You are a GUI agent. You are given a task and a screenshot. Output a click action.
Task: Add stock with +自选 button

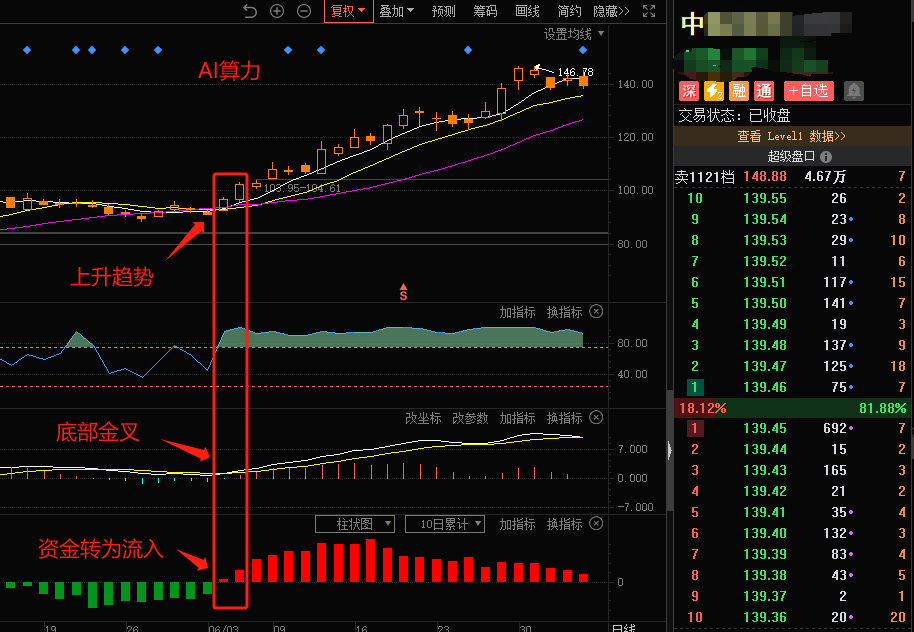pyautogui.click(x=808, y=91)
